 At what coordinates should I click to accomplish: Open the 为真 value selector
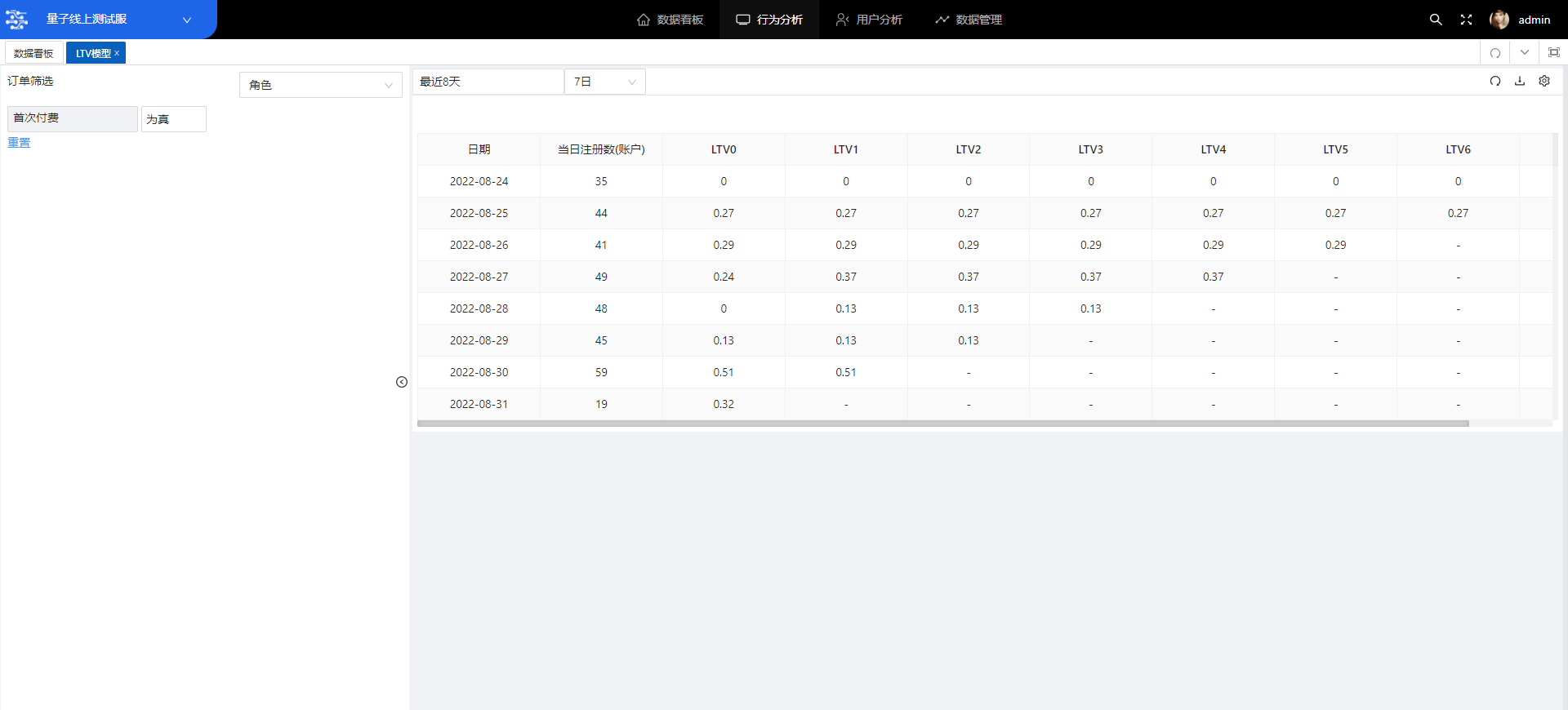tap(174, 119)
